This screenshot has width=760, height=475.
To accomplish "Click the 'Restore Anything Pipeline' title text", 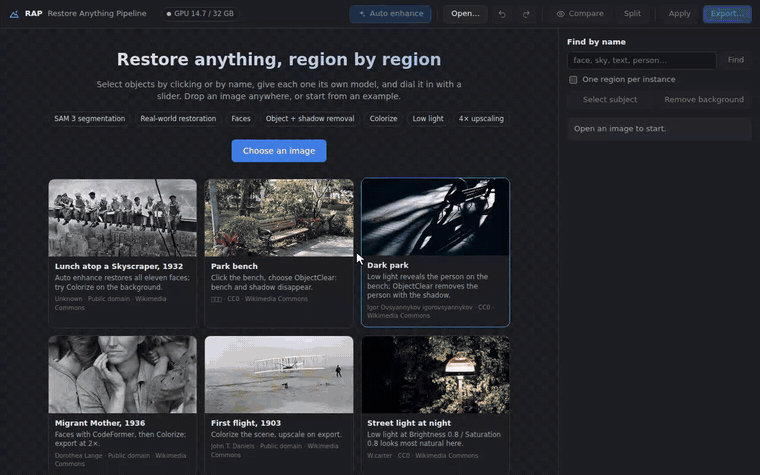I will click(x=97, y=14).
